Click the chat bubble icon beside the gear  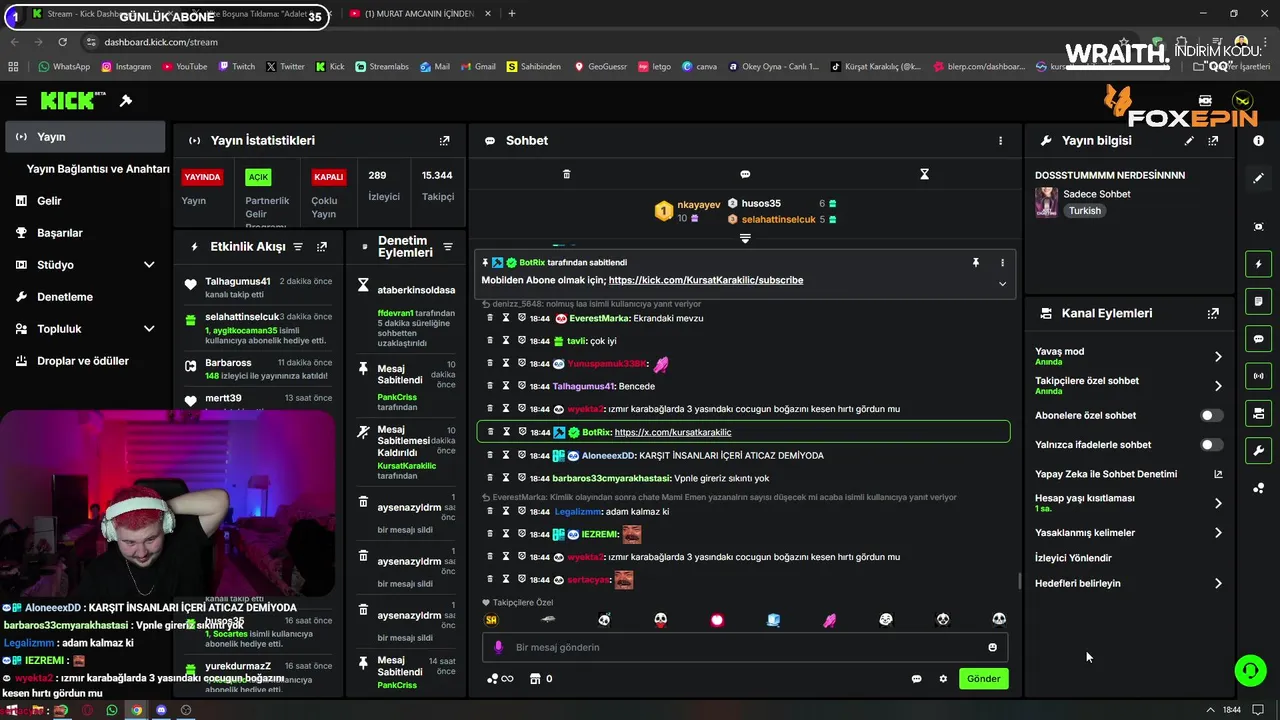coord(916,679)
